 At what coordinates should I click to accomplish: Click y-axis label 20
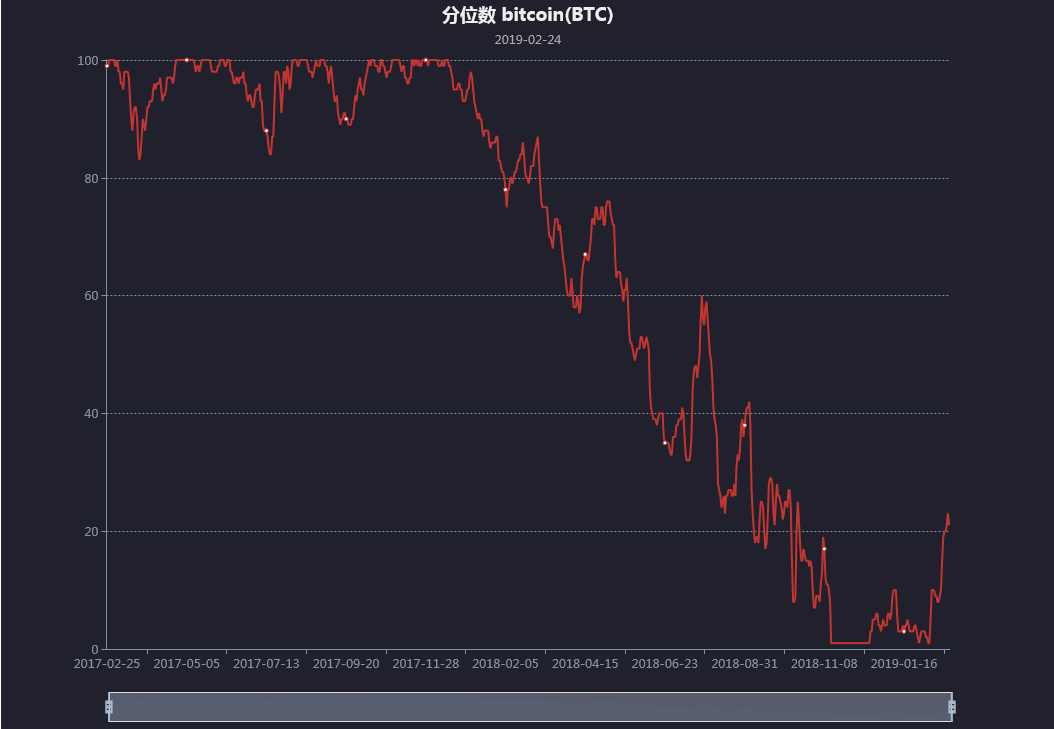coord(91,531)
